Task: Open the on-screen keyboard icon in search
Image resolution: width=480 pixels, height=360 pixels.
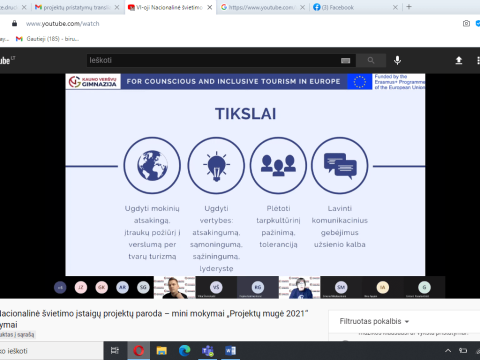Action: pos(346,60)
